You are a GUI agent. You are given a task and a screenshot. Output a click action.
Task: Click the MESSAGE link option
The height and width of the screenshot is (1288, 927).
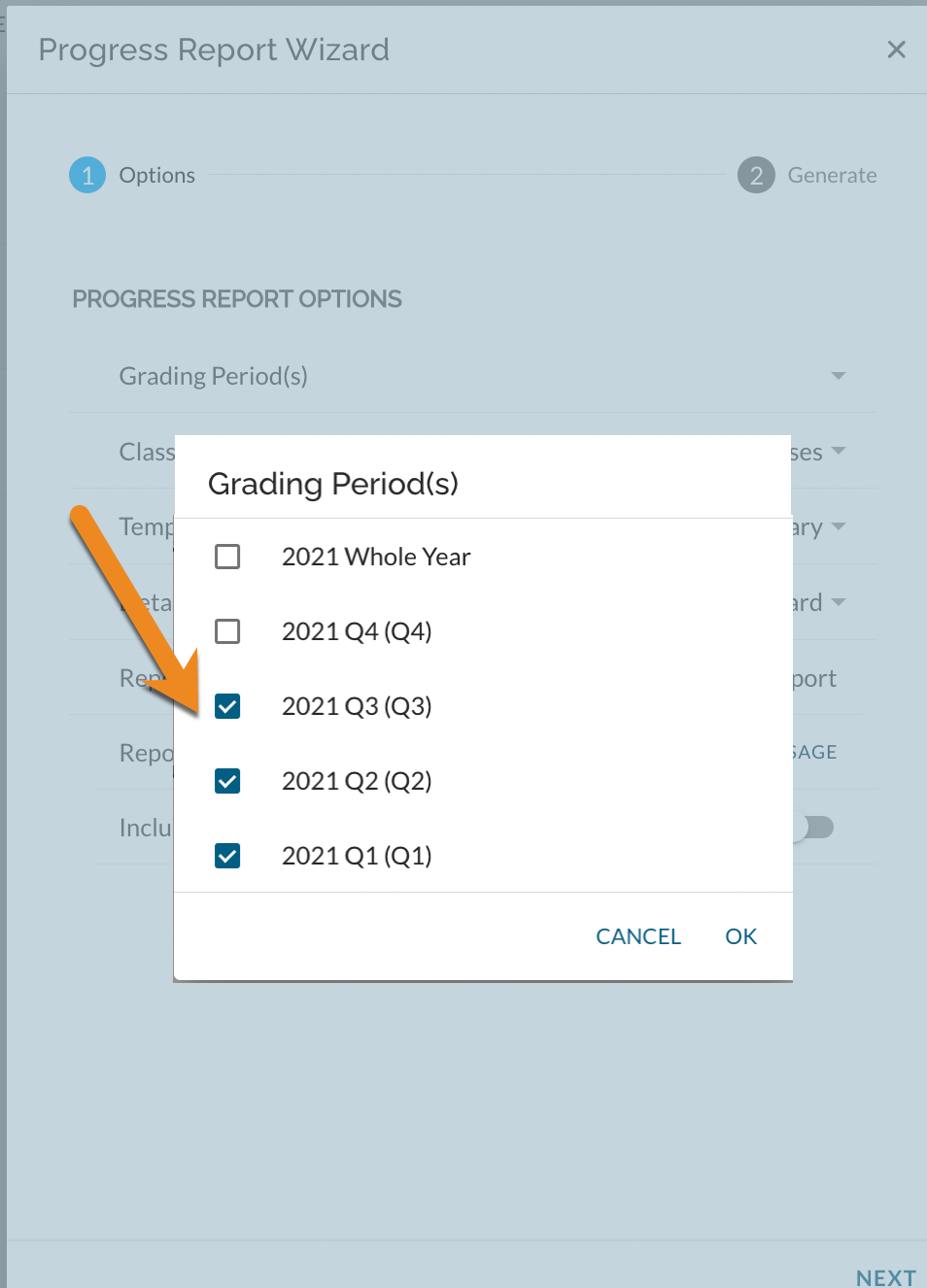pos(814,752)
